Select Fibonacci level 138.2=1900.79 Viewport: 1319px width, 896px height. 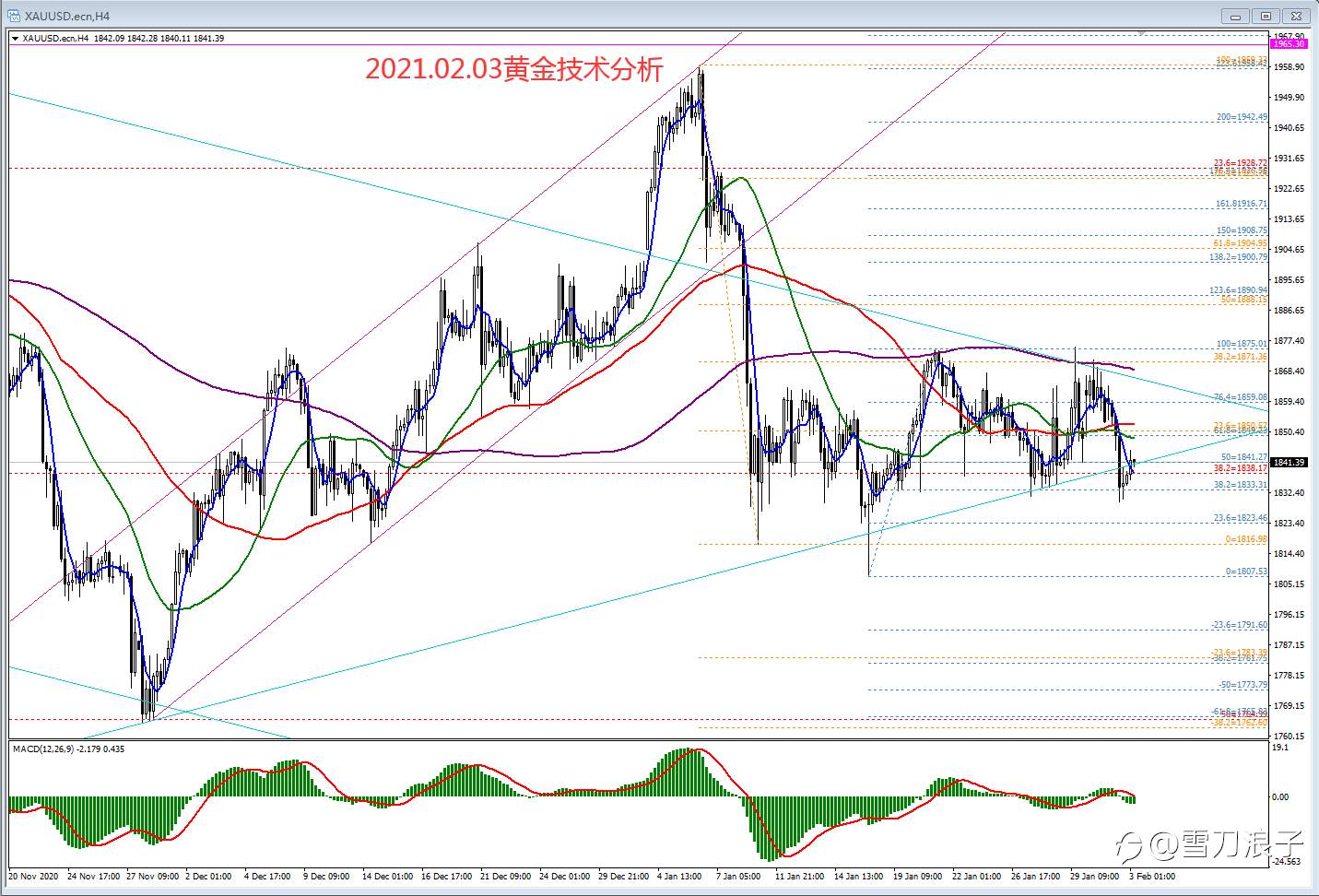(1239, 257)
